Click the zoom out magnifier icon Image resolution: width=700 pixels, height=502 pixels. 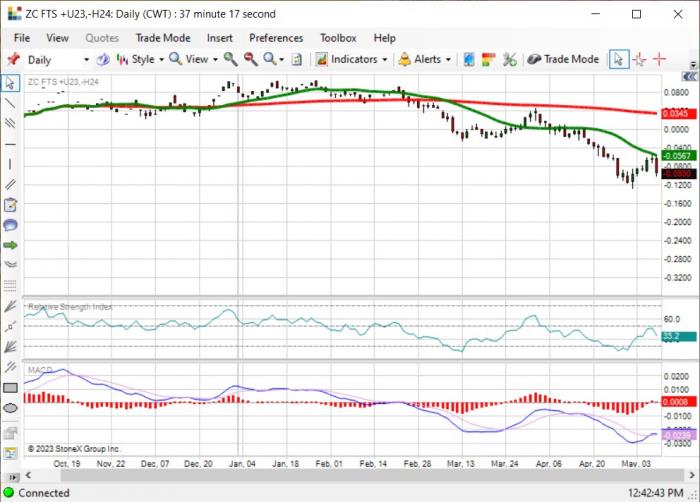[x=250, y=59]
